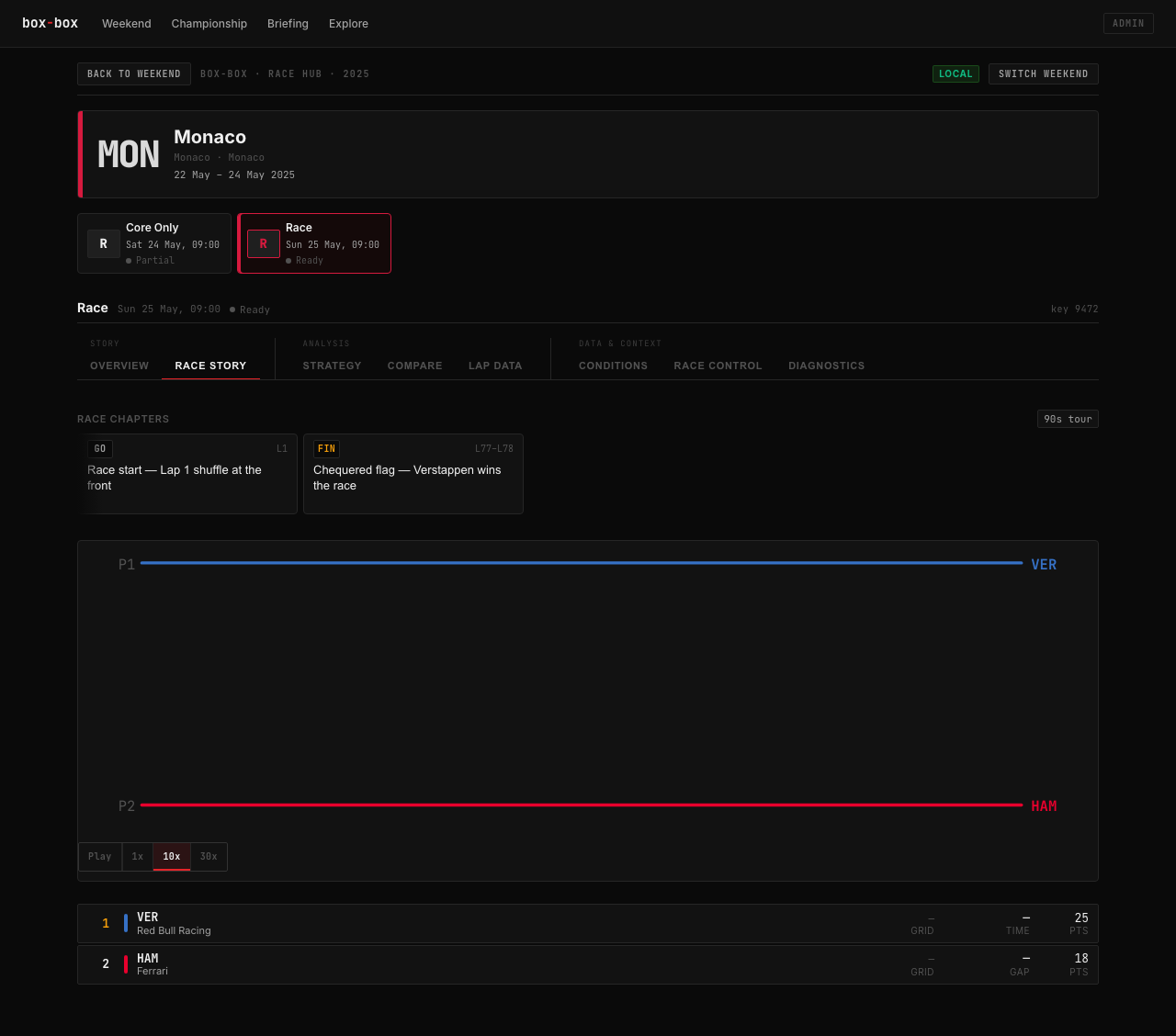Start the 90s tour
Viewport: 1176px width, 1036px height.
[1068, 419]
